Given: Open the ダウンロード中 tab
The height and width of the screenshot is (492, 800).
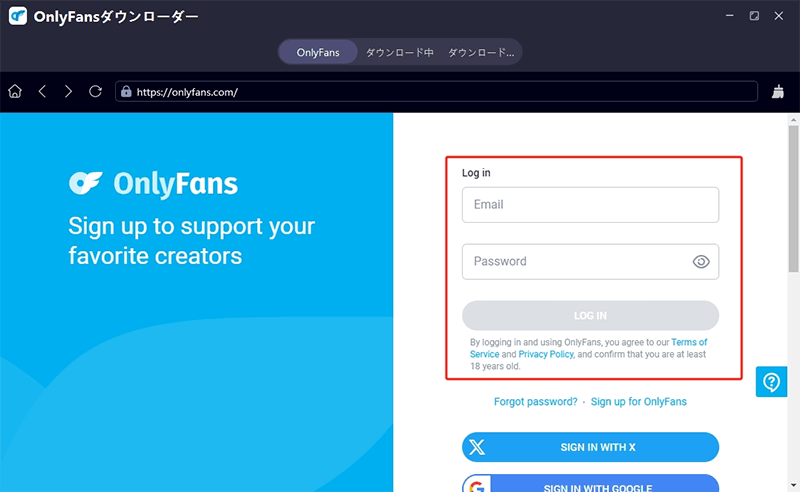Looking at the screenshot, I should (x=399, y=52).
